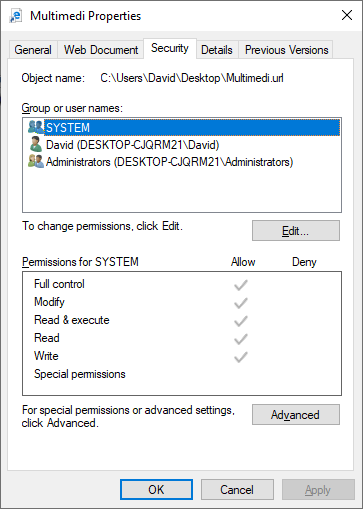Screen dimensions: 363x509
Task: Open the Previous Versions tab
Action: pos(286,50)
